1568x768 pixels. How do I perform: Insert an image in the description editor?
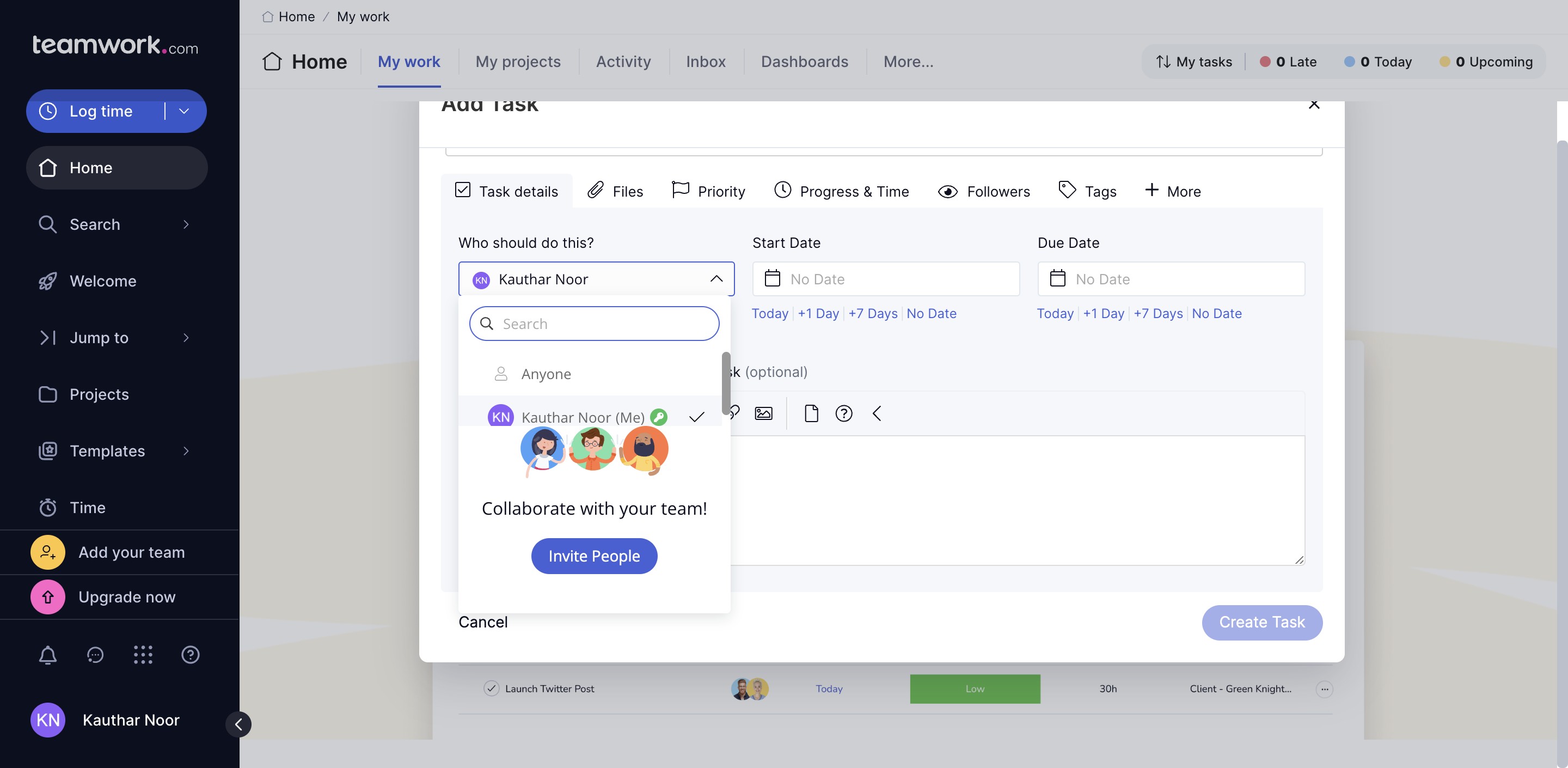point(763,413)
